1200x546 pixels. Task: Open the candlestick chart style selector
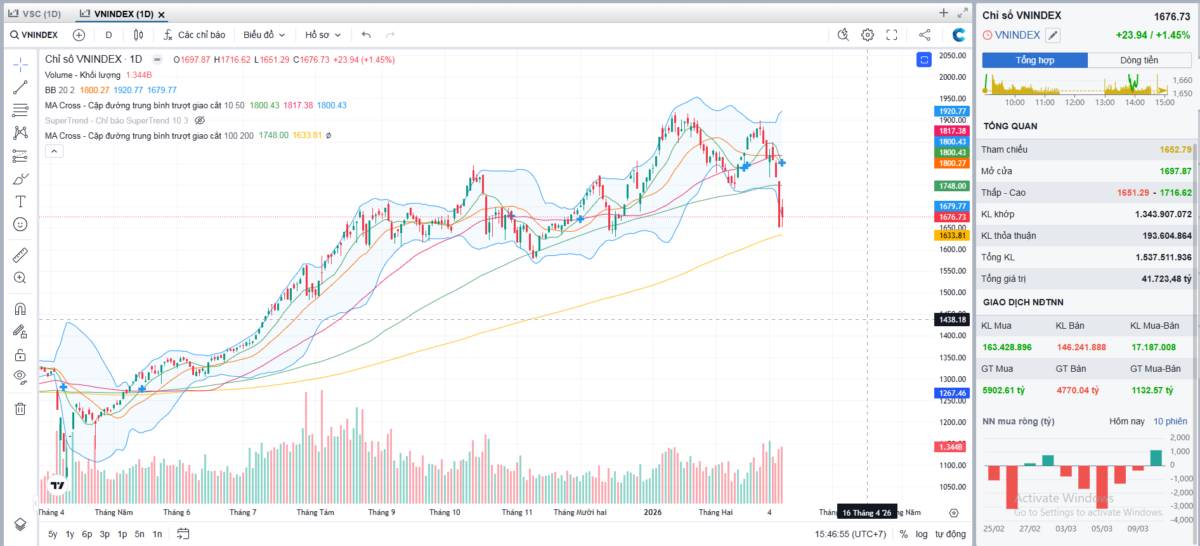coord(140,34)
